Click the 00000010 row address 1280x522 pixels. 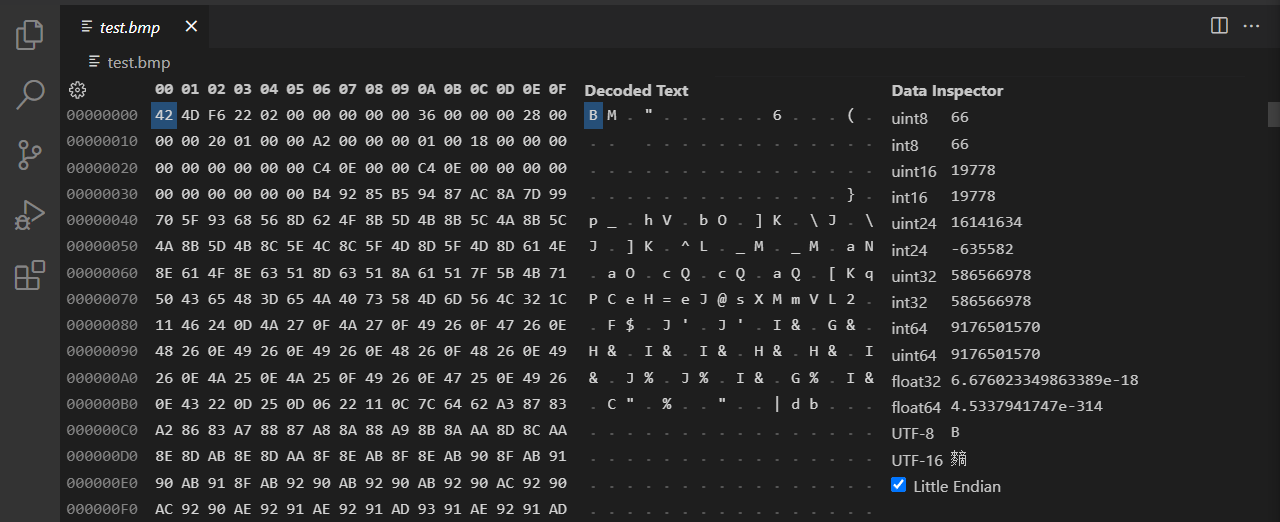coord(102,142)
